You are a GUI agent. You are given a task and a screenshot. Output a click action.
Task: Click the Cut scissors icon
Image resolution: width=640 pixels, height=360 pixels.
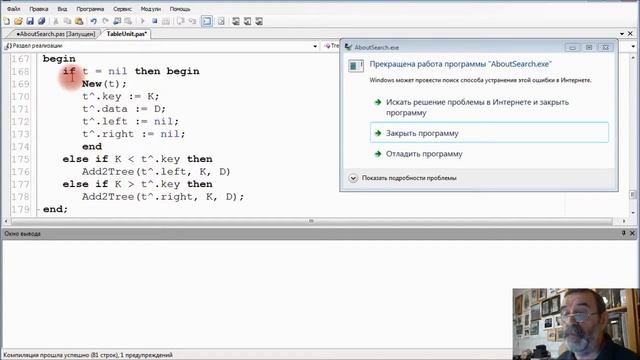56,21
